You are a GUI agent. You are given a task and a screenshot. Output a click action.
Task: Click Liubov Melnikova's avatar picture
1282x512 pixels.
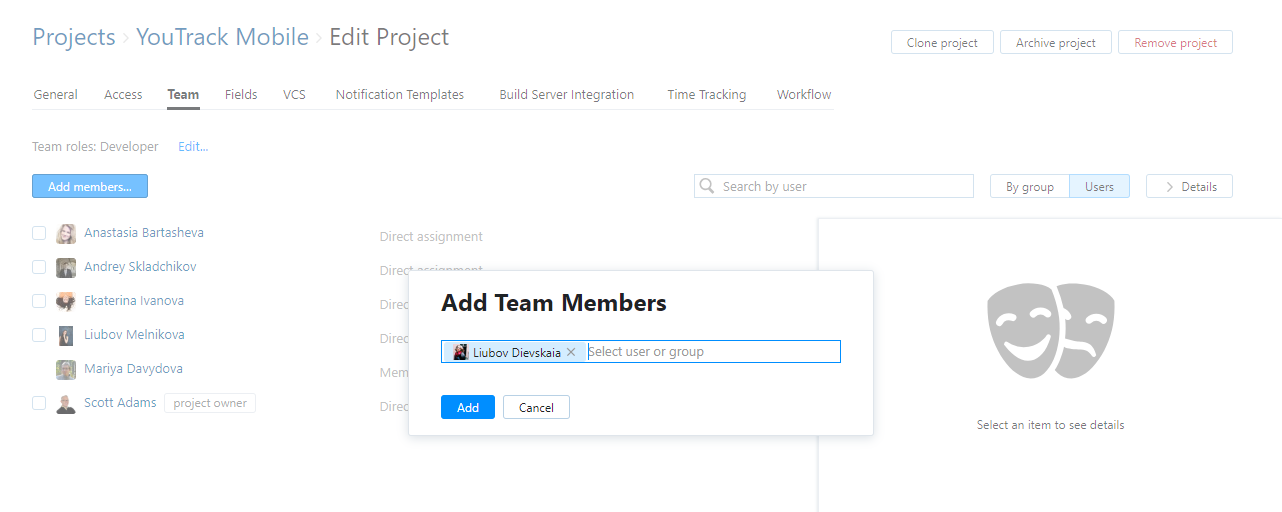tap(66, 336)
